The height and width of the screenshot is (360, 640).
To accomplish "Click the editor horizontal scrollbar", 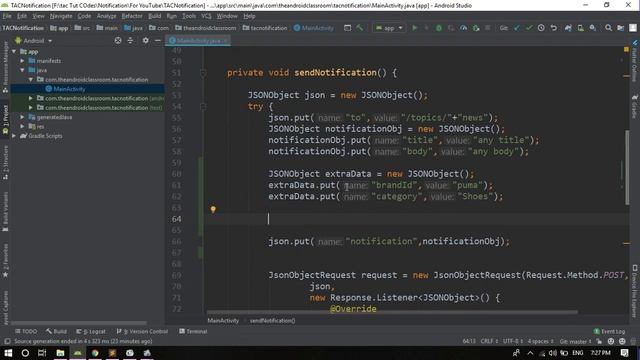I will click(392, 312).
